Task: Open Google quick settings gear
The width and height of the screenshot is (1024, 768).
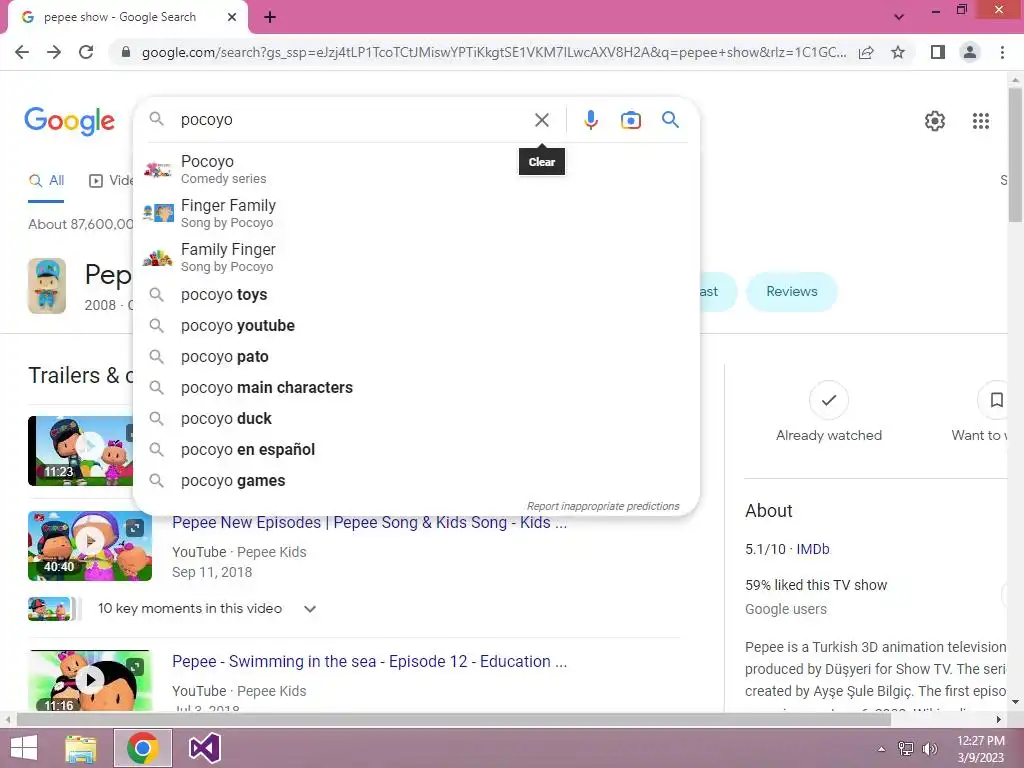Action: pos(935,121)
